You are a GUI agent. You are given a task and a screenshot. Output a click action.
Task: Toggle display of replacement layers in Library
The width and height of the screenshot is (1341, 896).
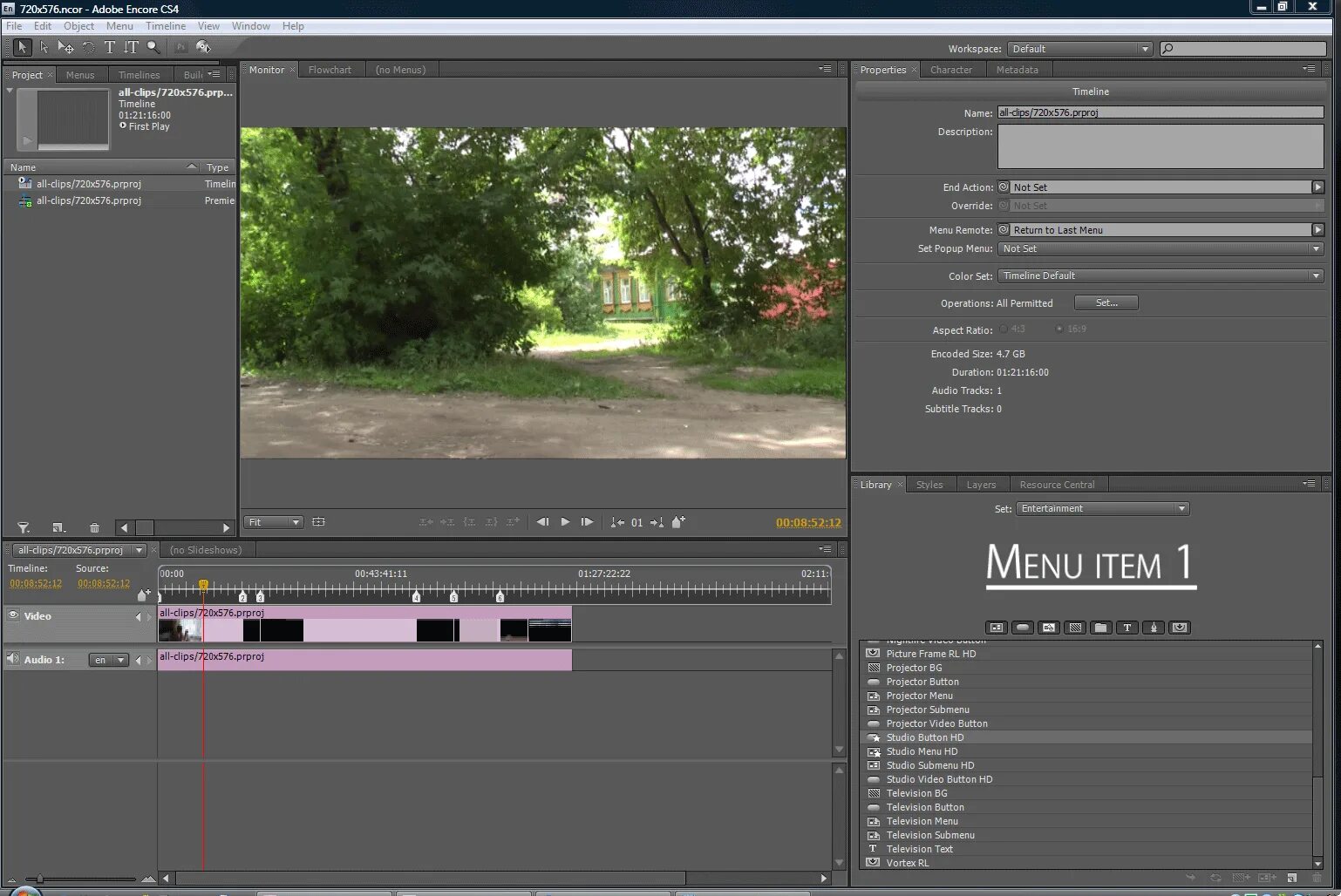tap(1180, 628)
